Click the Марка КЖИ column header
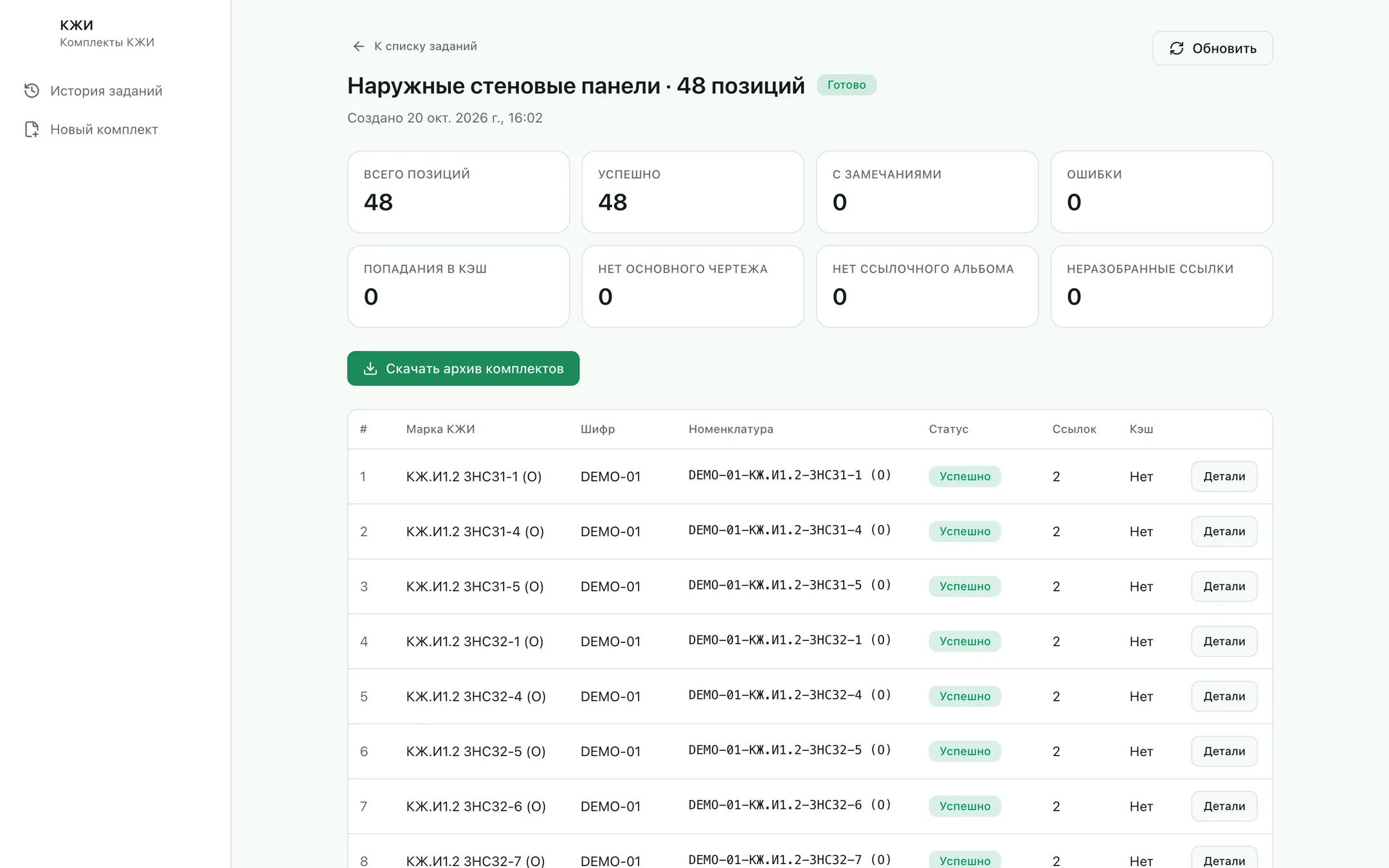This screenshot has height=868, width=1389. [440, 429]
